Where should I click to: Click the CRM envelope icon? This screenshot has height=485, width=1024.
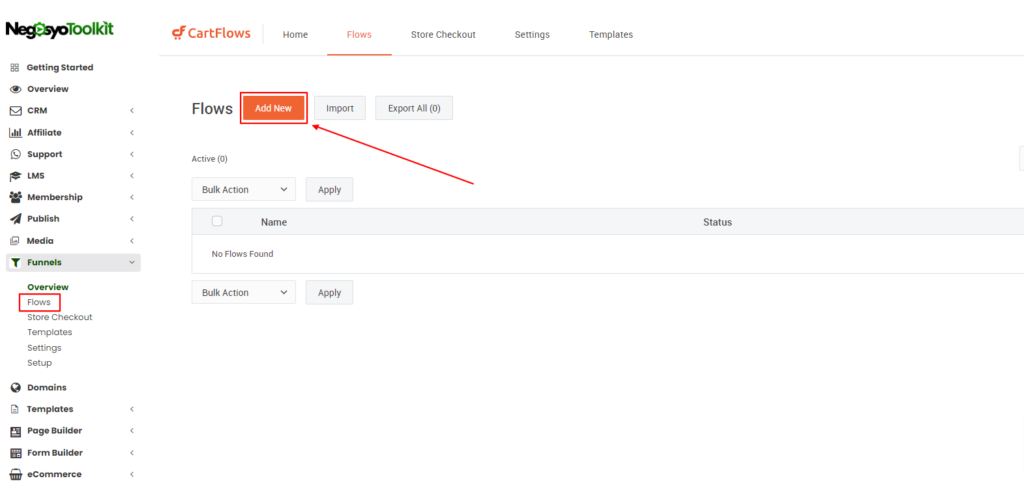pos(16,111)
